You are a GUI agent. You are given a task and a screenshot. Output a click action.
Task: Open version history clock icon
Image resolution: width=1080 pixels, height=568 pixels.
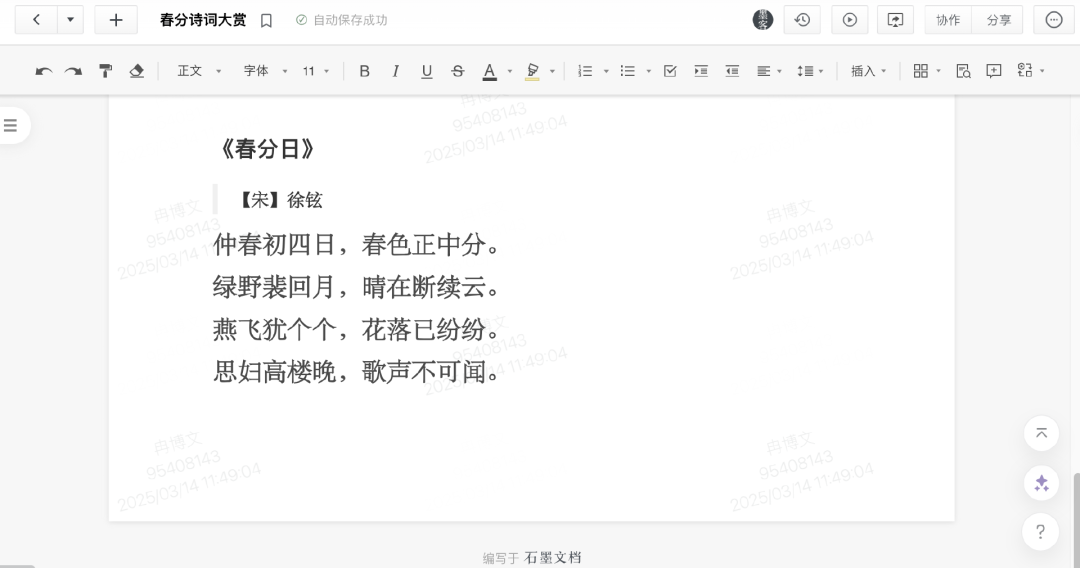point(802,20)
